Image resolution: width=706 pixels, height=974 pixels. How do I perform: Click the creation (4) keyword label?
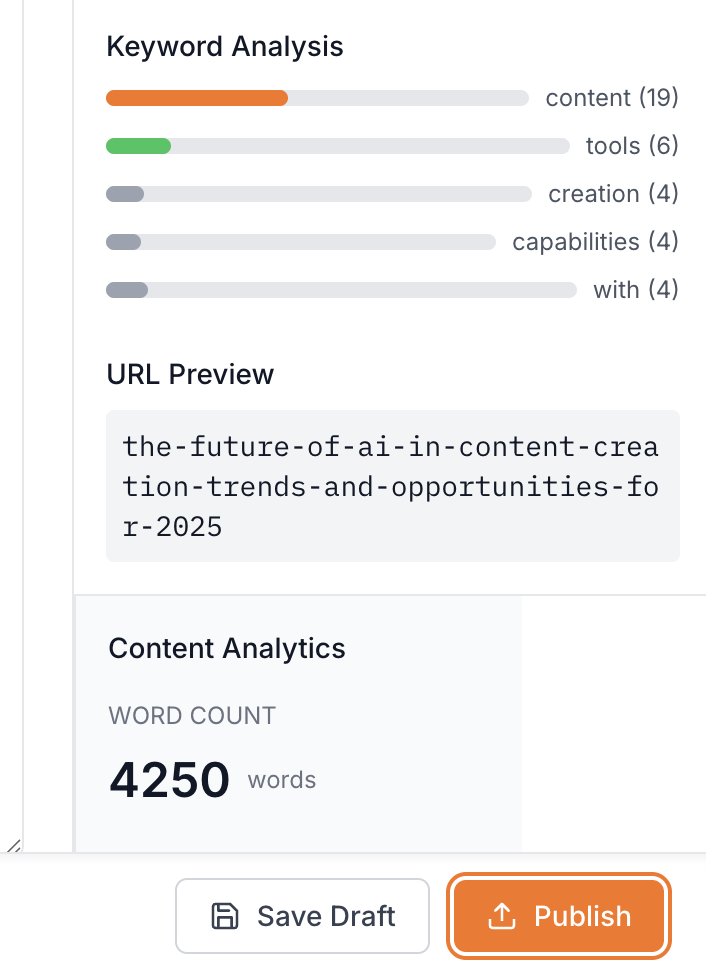point(612,193)
